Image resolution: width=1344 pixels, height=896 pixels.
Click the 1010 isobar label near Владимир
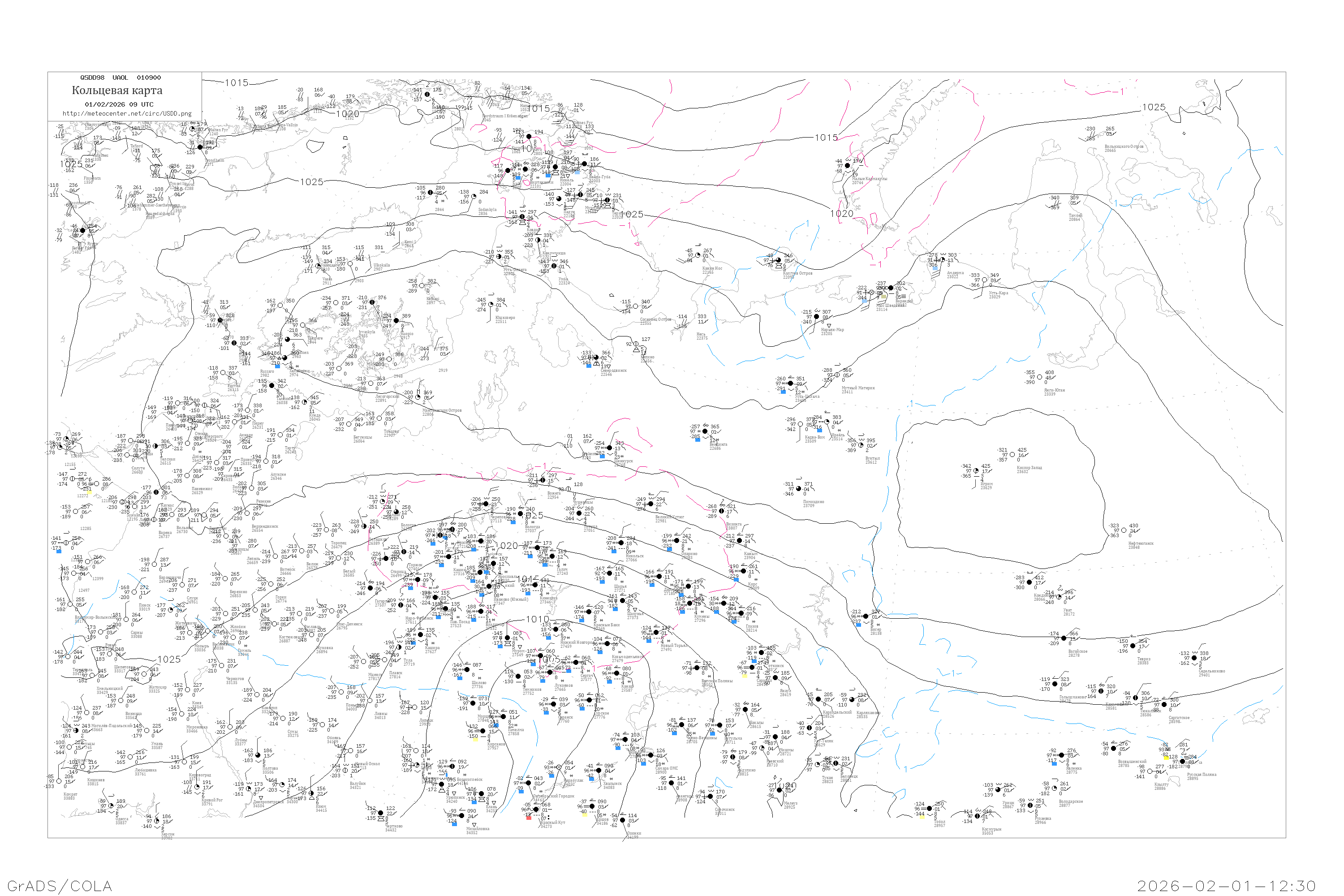[x=537, y=620]
